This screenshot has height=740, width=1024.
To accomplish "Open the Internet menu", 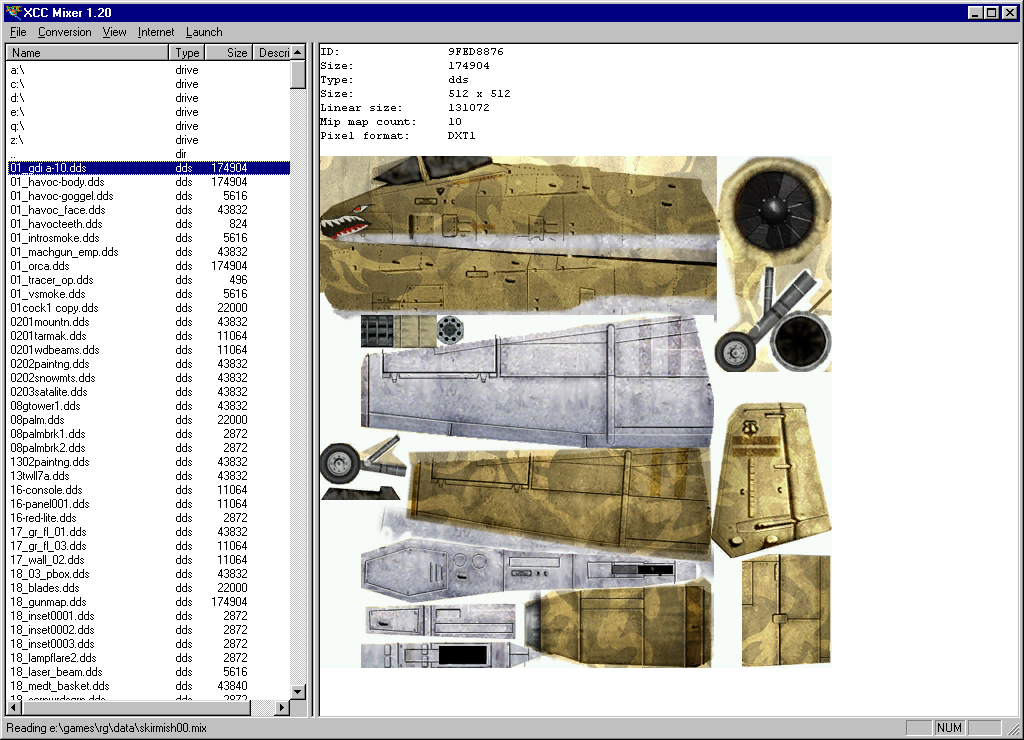I will coord(156,32).
